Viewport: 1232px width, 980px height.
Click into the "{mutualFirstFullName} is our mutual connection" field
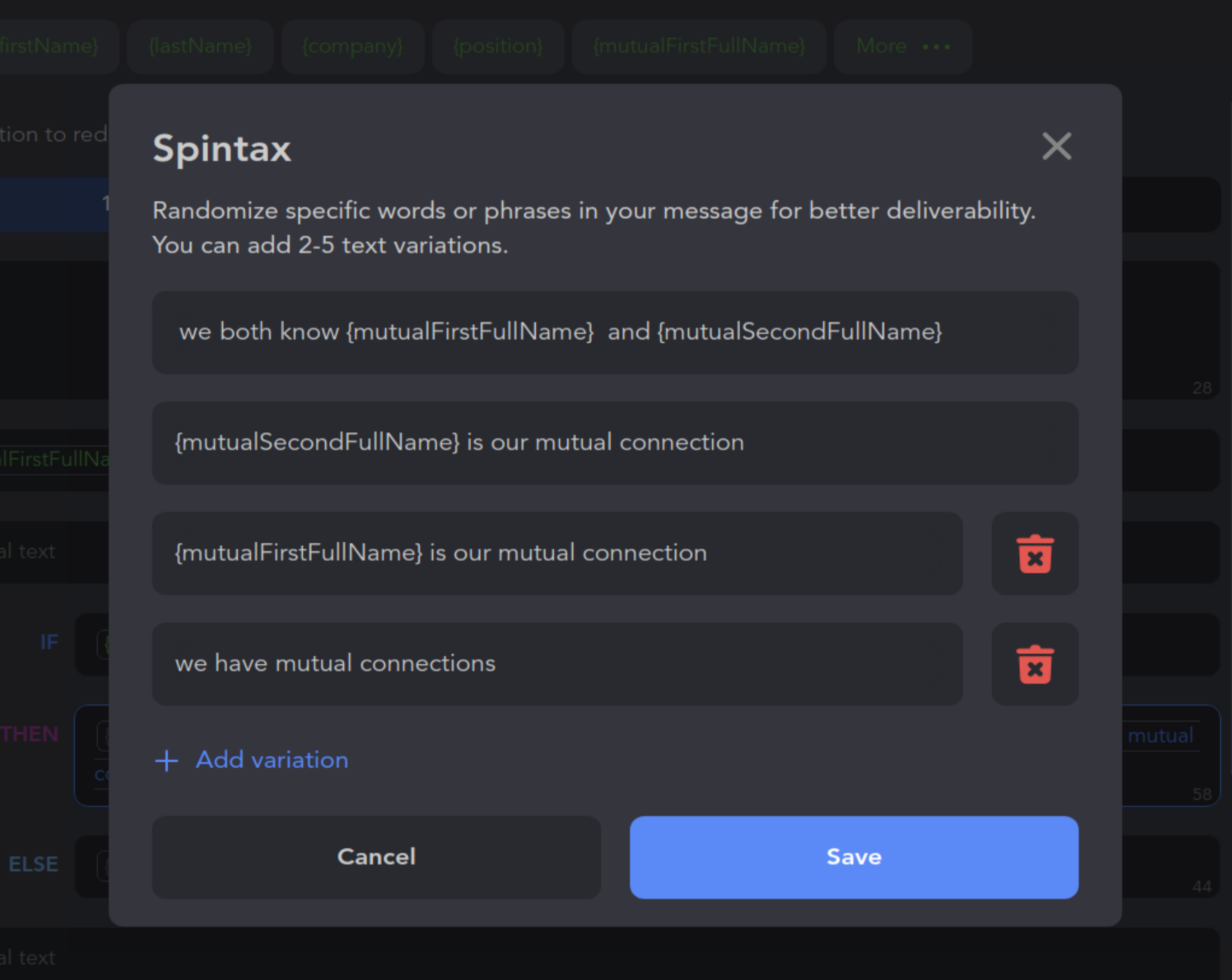[x=557, y=553]
